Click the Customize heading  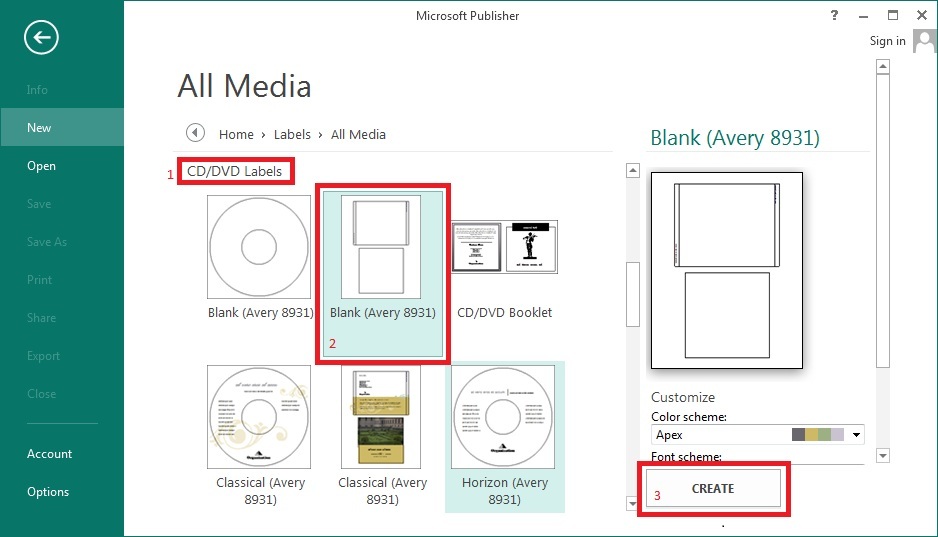tap(683, 397)
